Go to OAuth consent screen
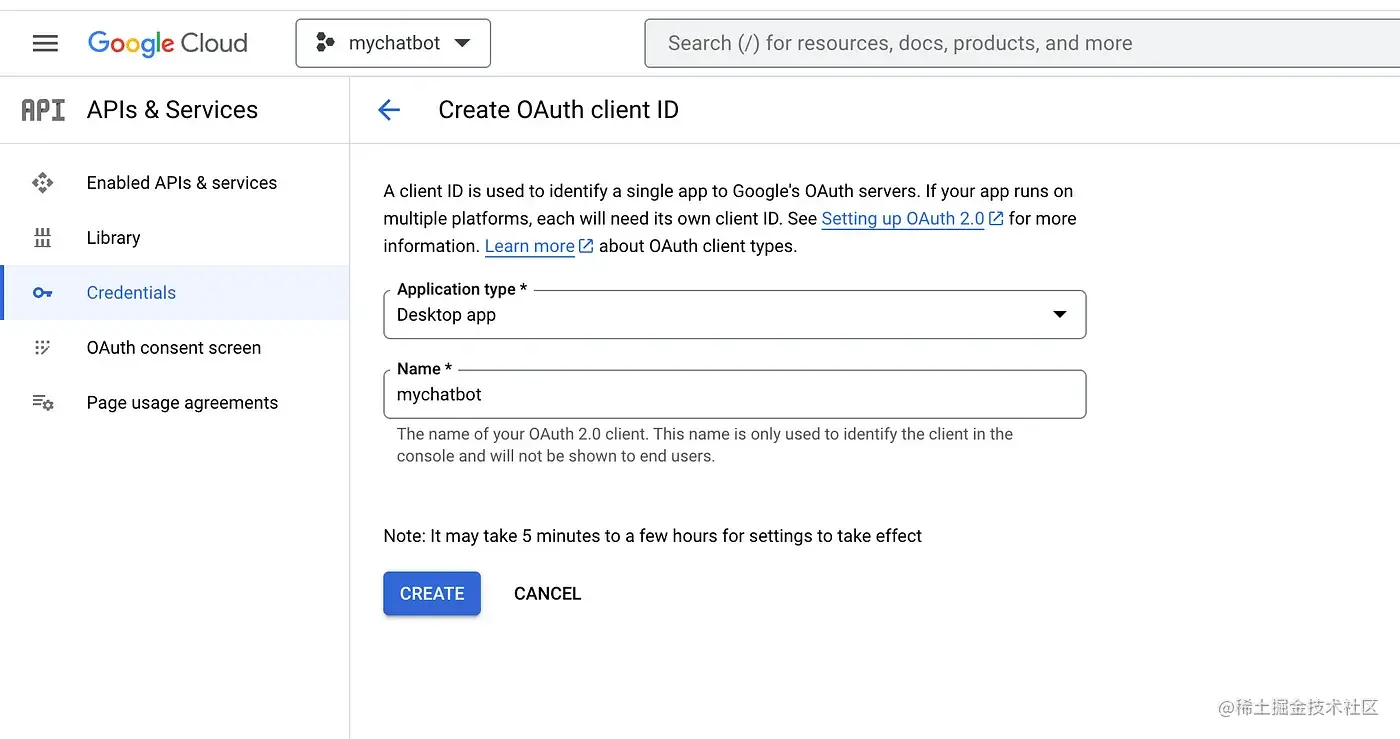Screen dimensions: 1400x739 [173, 348]
